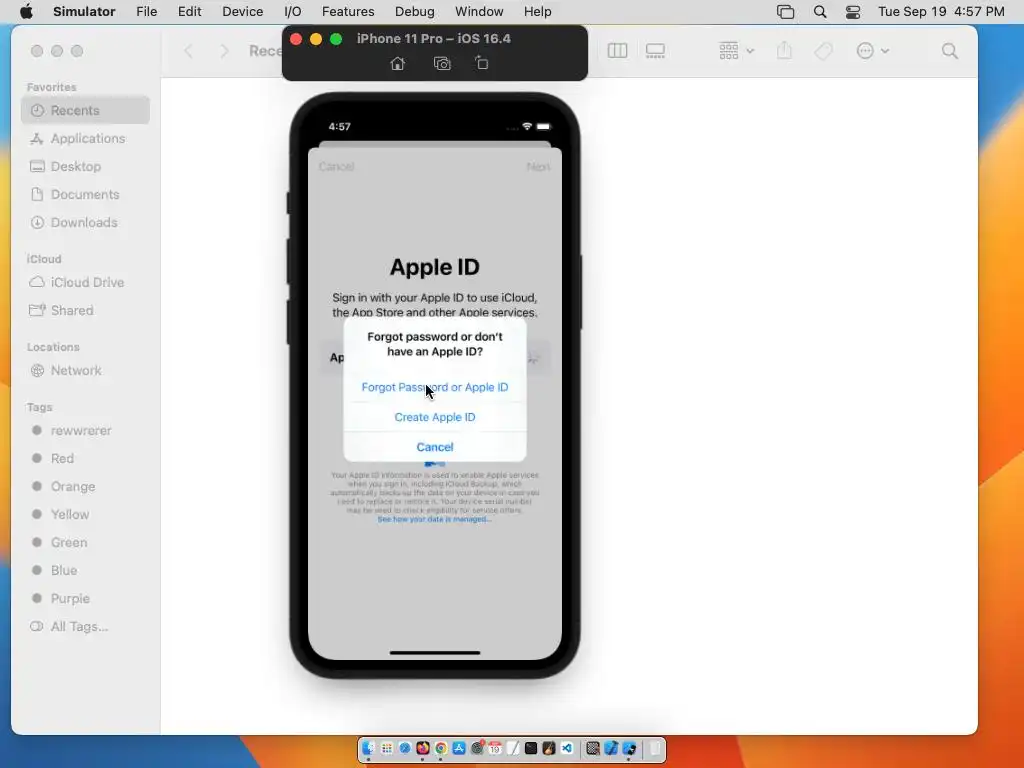Viewport: 1024px width, 768px height.
Task: Open the Window menu
Action: pyautogui.click(x=479, y=12)
